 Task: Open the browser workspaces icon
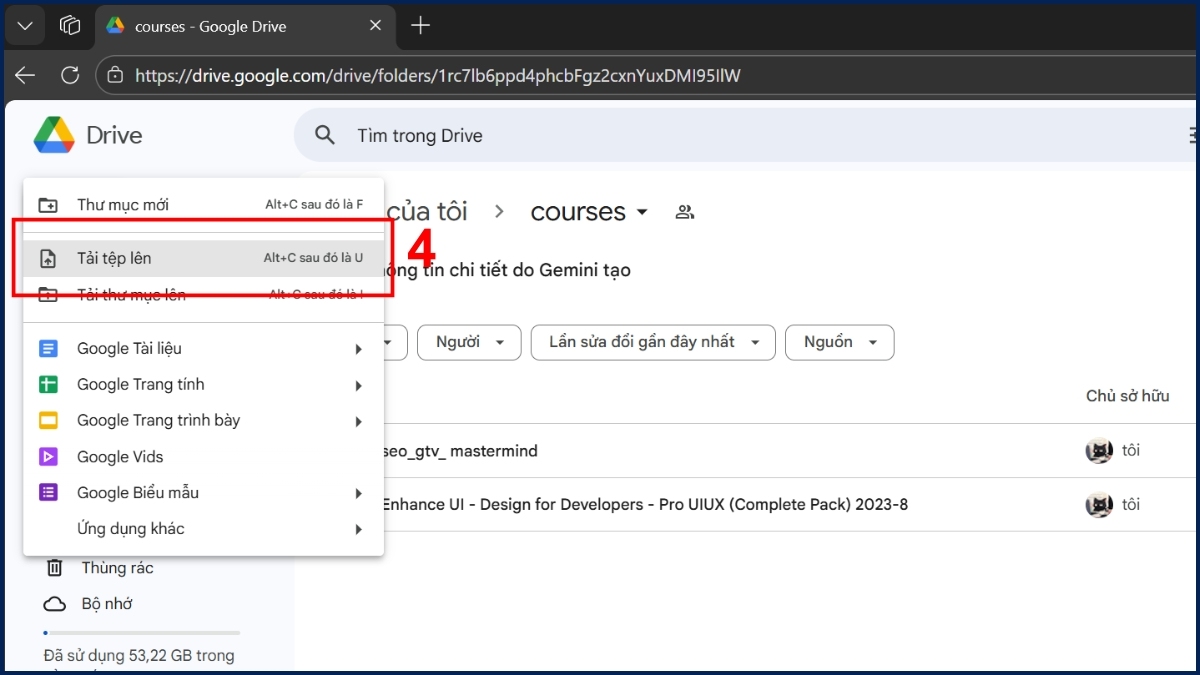70,26
